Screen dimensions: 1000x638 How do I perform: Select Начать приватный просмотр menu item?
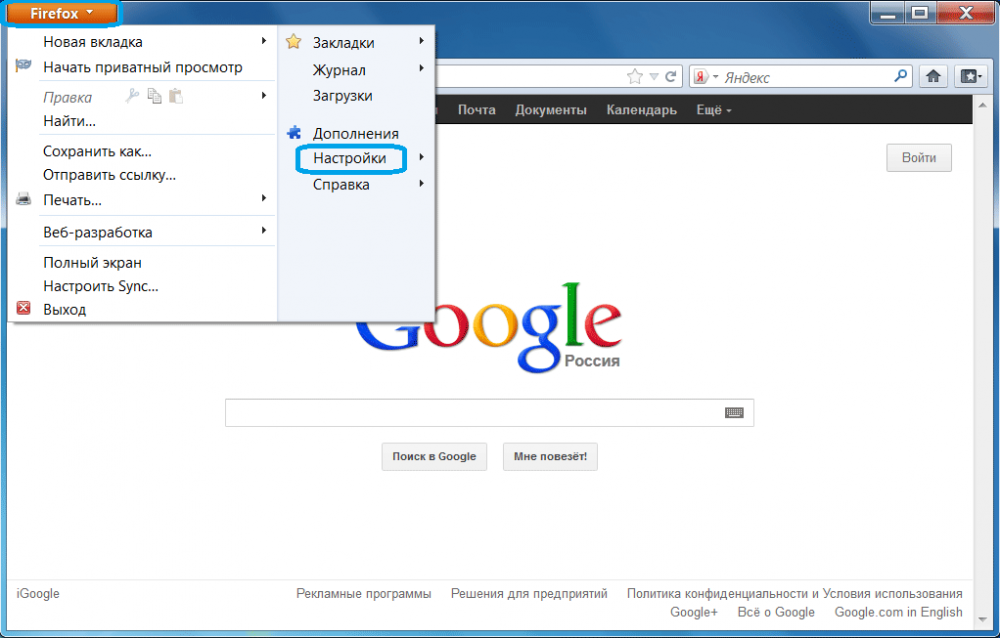pyautogui.click(x=142, y=67)
